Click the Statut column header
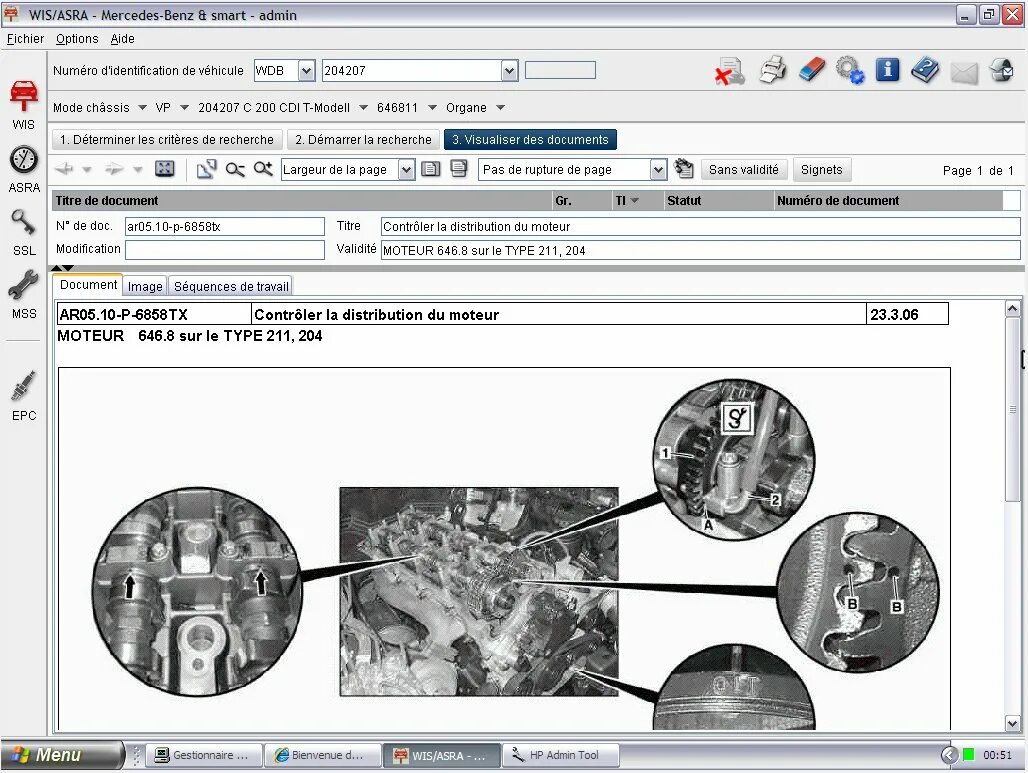The width and height of the screenshot is (1028, 773). click(719, 201)
